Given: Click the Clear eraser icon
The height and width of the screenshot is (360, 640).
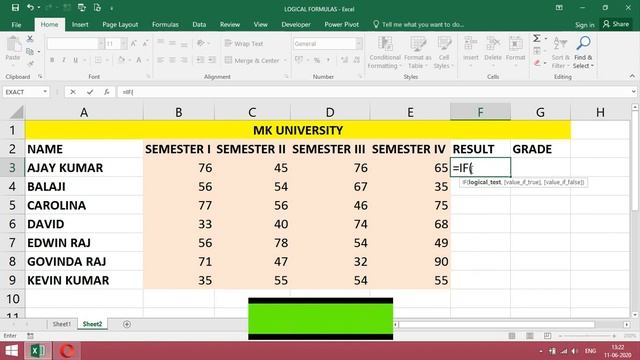Looking at the screenshot, I should point(537,63).
